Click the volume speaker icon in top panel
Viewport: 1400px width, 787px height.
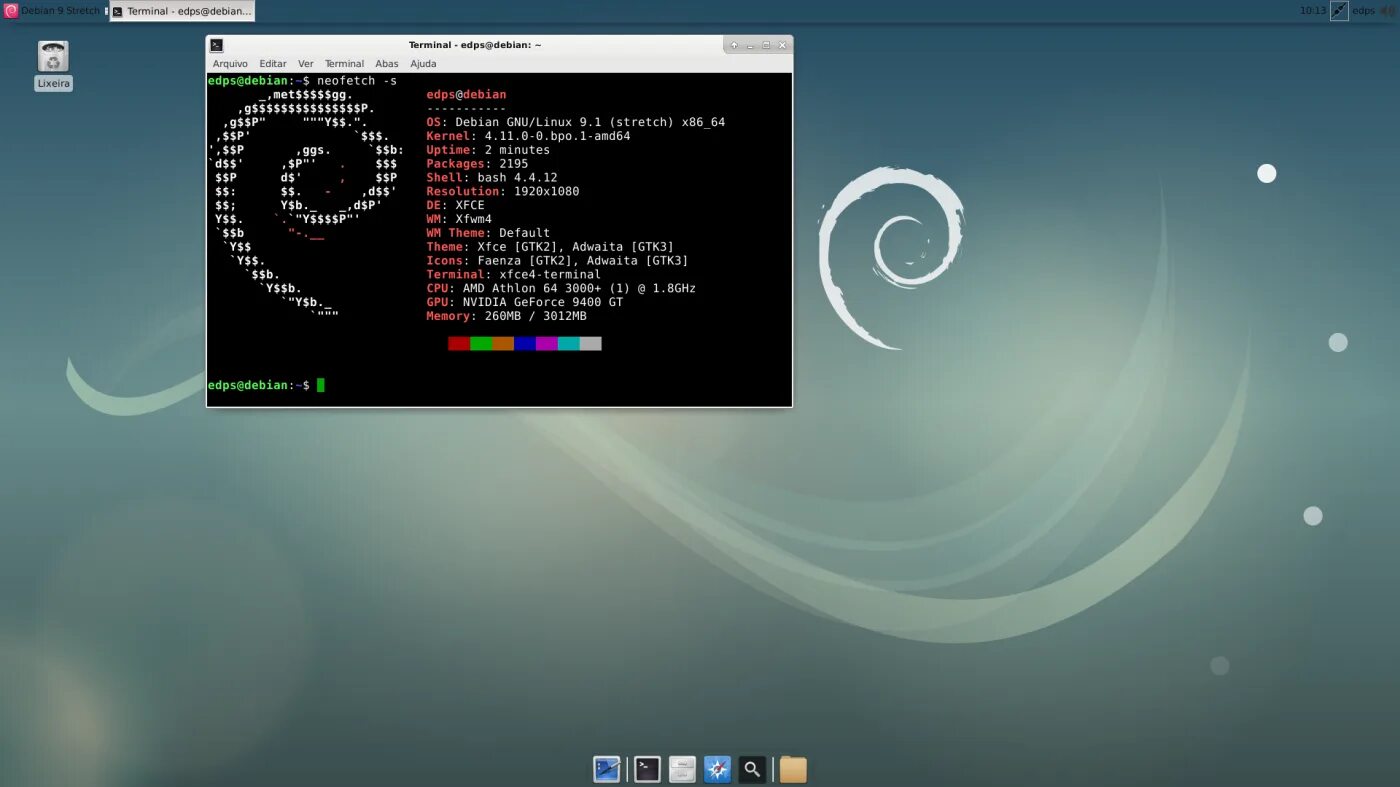(1386, 11)
